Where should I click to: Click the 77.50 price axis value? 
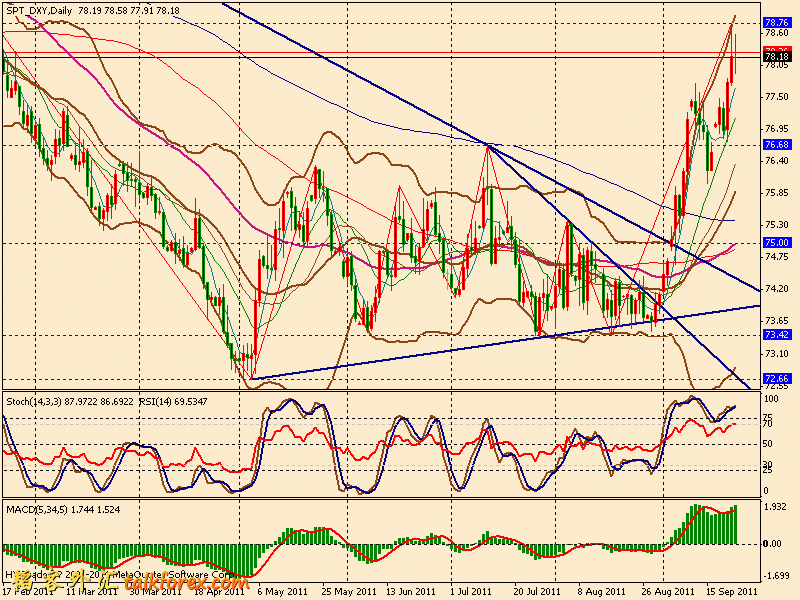[x=777, y=97]
